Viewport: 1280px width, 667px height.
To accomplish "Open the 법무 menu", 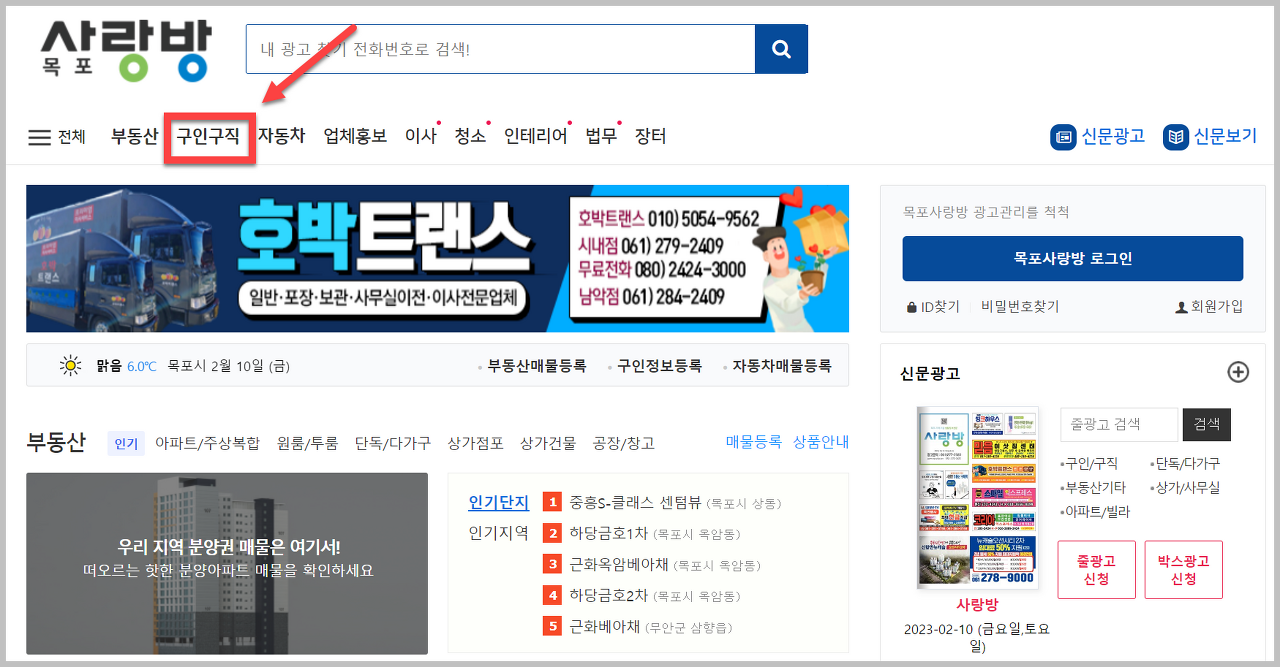I will click(x=601, y=136).
